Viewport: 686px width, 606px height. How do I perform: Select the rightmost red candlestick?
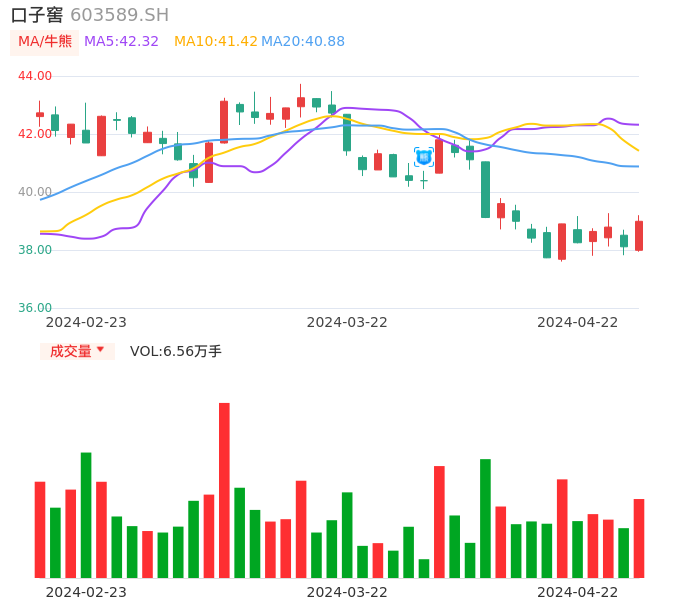(639, 236)
